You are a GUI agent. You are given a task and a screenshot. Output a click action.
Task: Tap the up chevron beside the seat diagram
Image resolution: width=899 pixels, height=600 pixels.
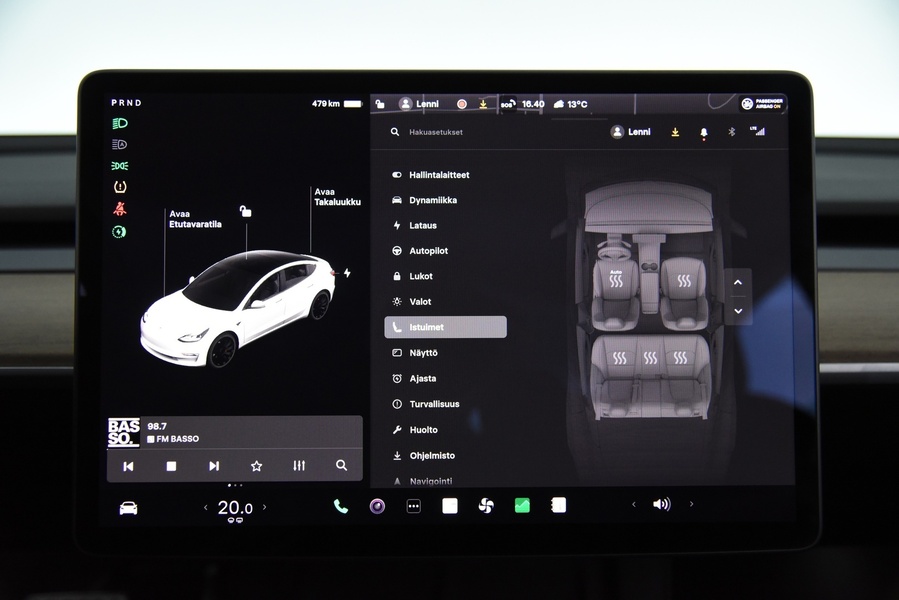point(738,282)
